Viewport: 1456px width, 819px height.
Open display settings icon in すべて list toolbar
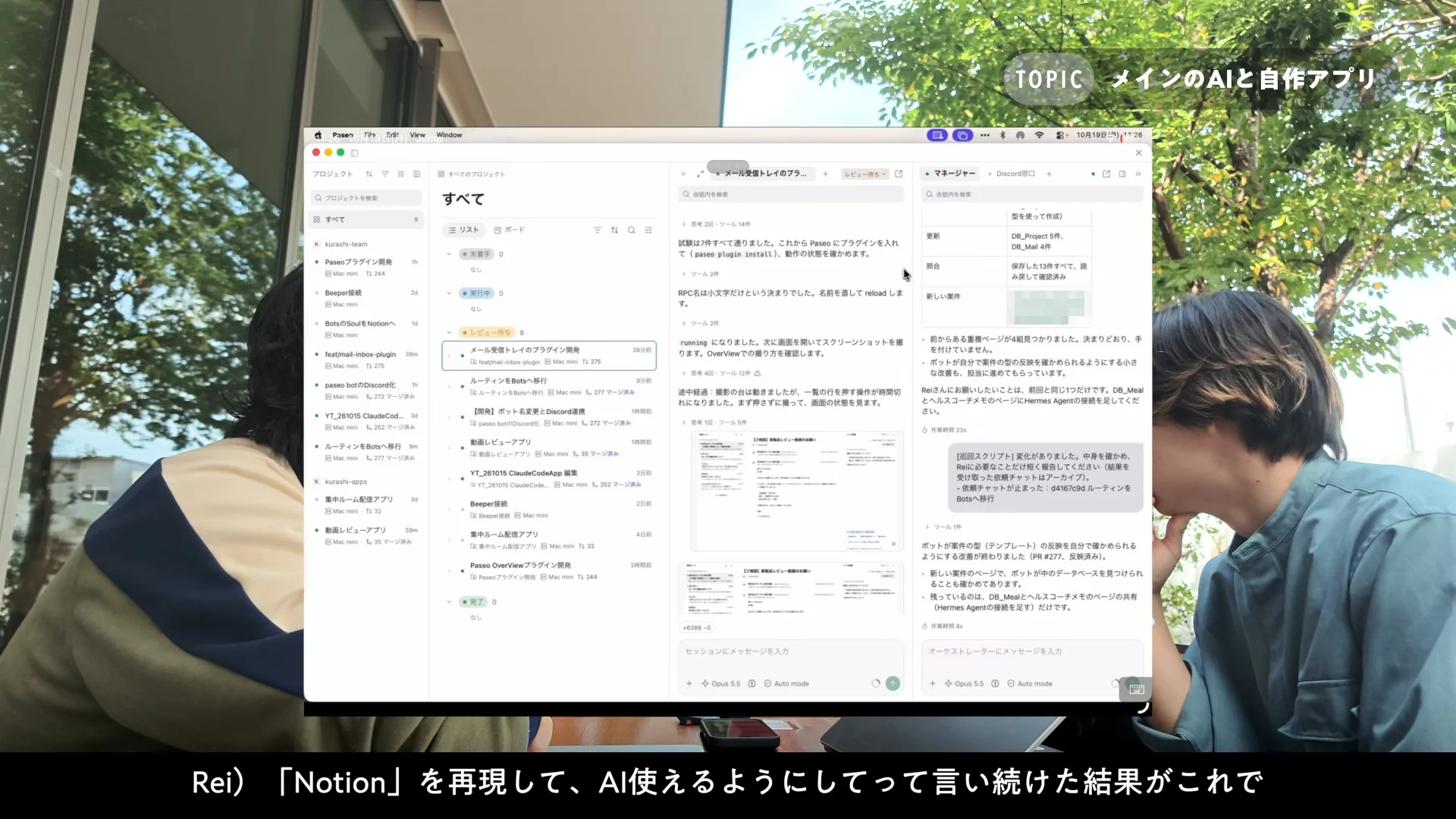[x=648, y=231]
